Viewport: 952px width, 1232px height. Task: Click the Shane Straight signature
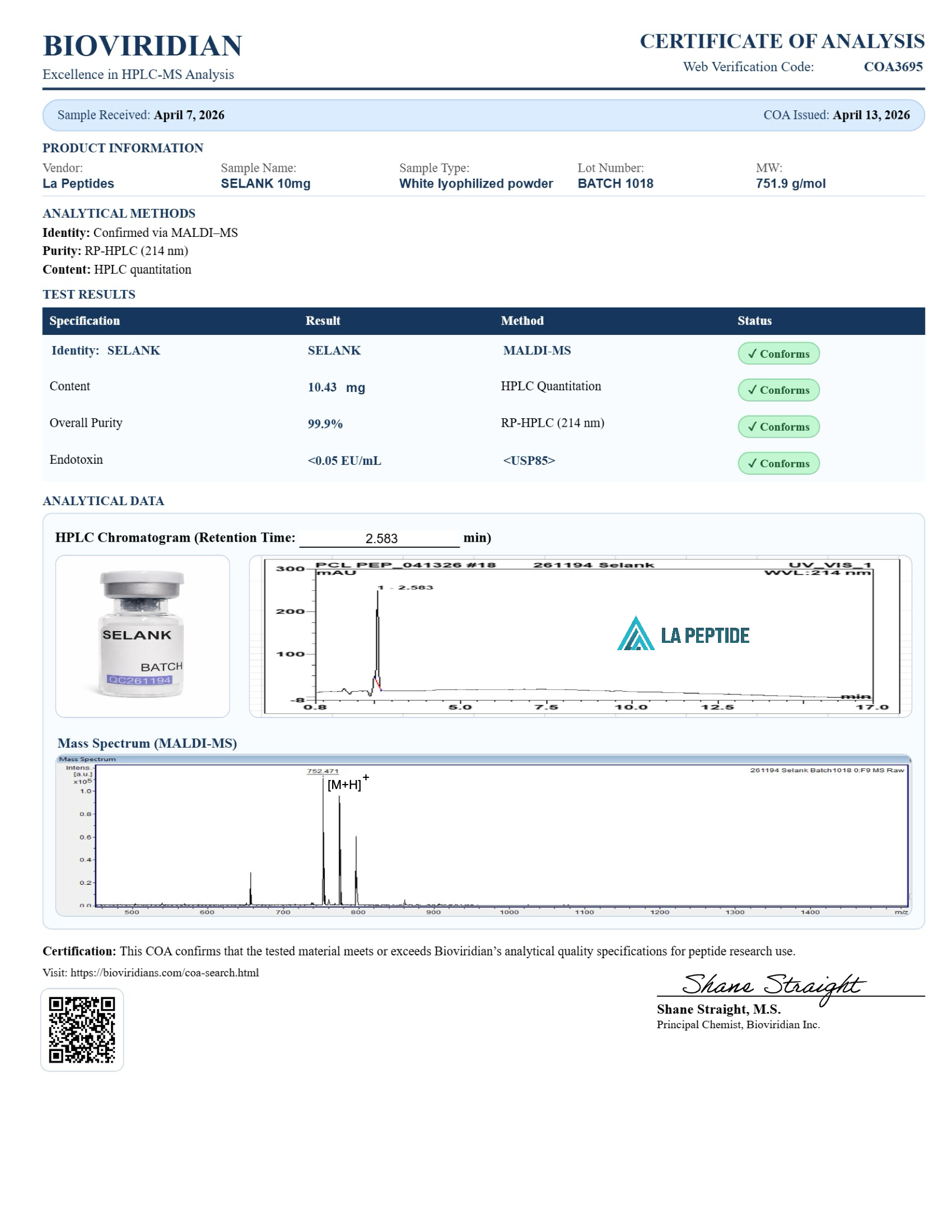[771, 986]
